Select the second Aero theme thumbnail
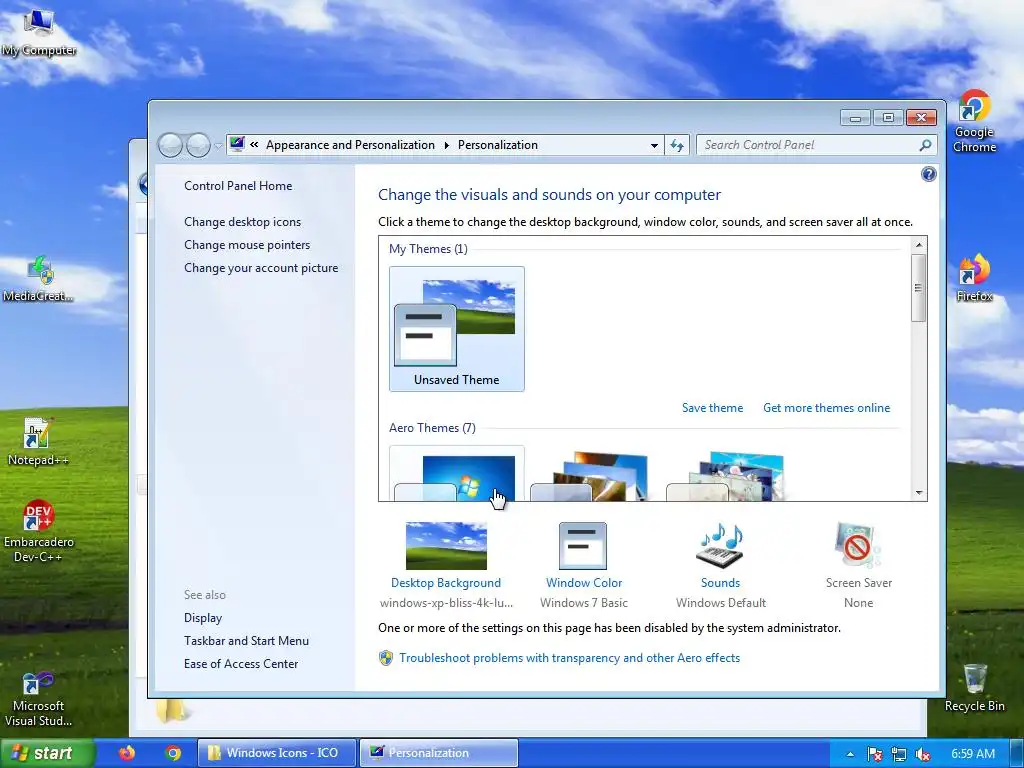 pyautogui.click(x=592, y=475)
